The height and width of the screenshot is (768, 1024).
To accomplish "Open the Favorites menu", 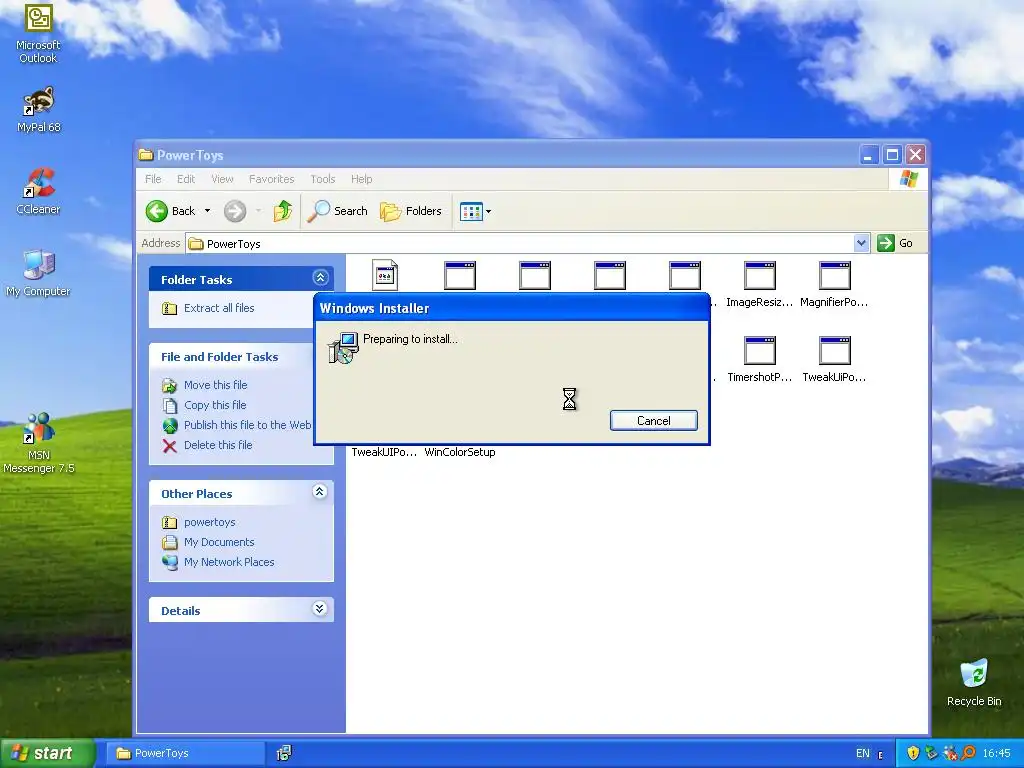I will (x=272, y=179).
